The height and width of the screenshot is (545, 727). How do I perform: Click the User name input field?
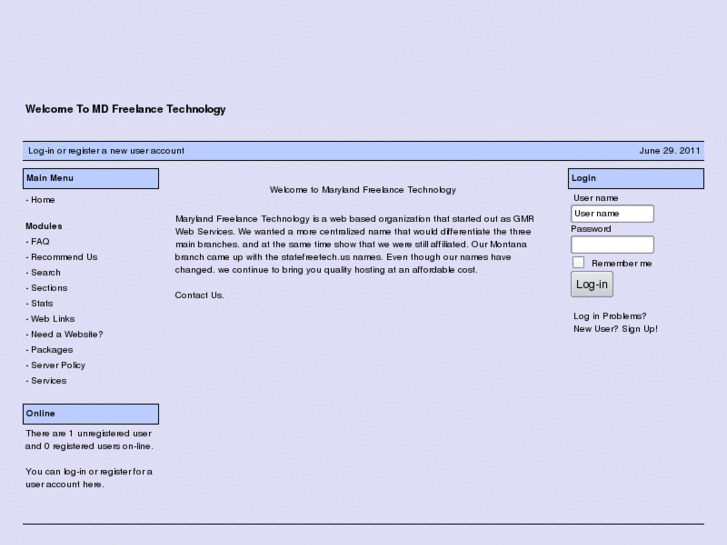pos(612,213)
